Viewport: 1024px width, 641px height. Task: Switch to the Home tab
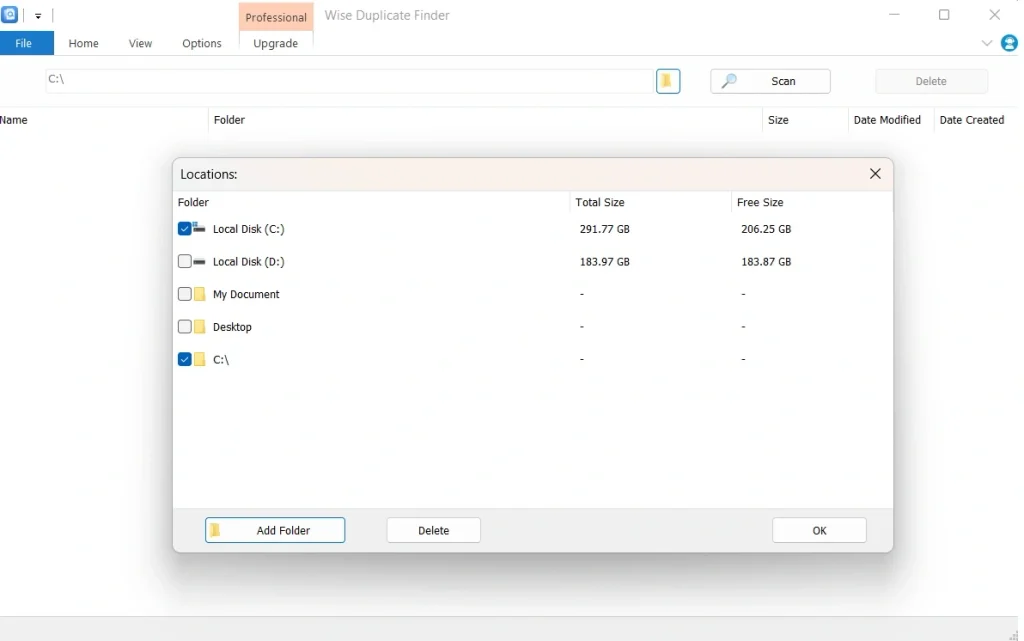(84, 43)
